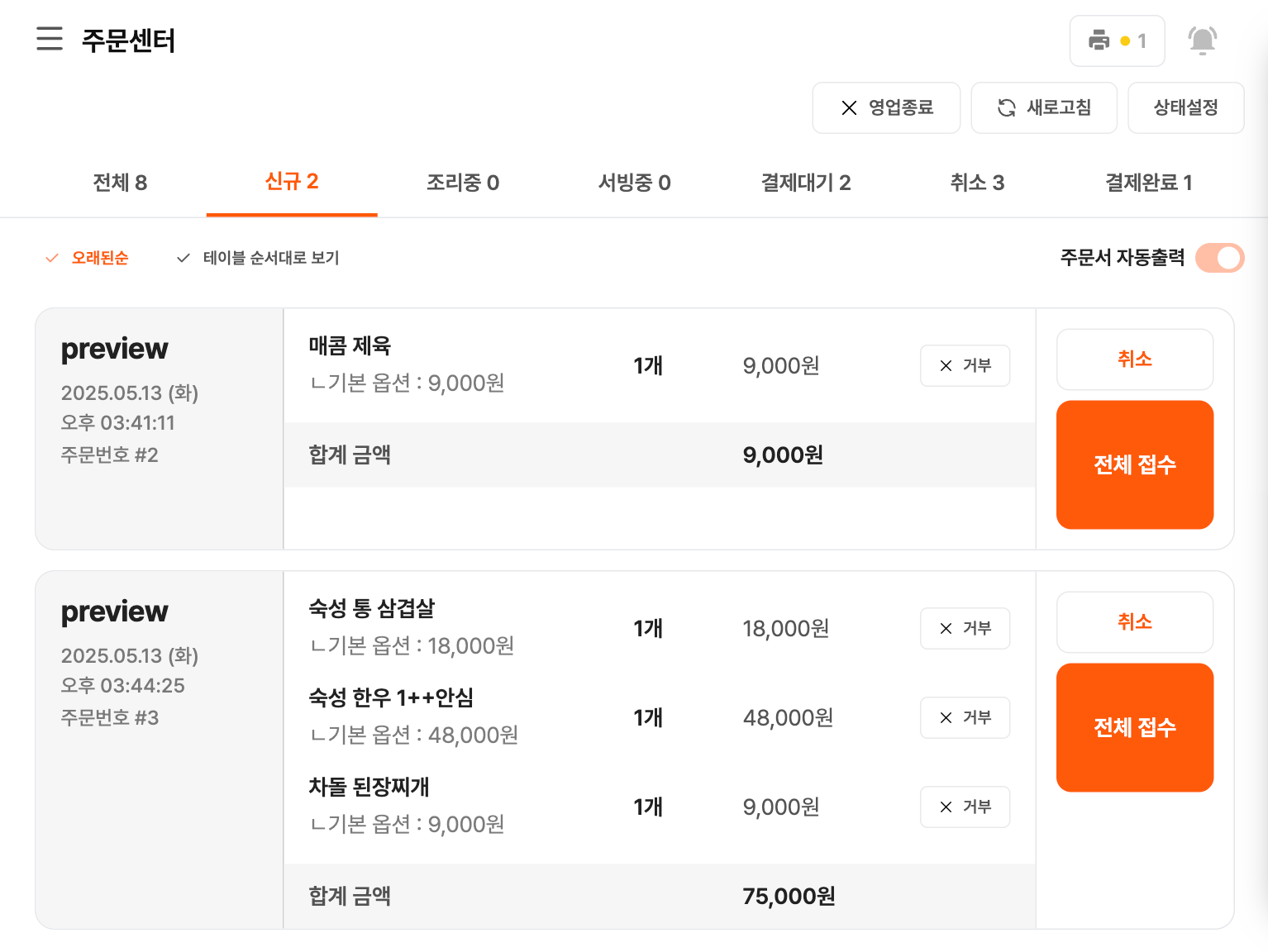Screen dimensions: 1268x952
Task: Click the 48,000원 price
Action: [x=788, y=717]
